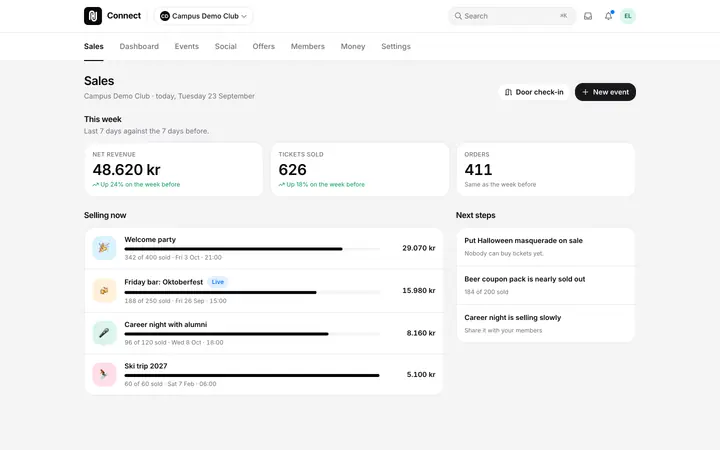Click the Friday bar Oktoberfest beer icon
The width and height of the screenshot is (720, 450).
click(x=104, y=291)
